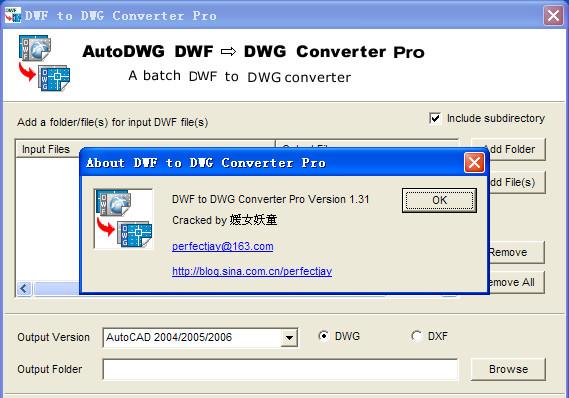Select the DWG output format radio

tap(323, 336)
